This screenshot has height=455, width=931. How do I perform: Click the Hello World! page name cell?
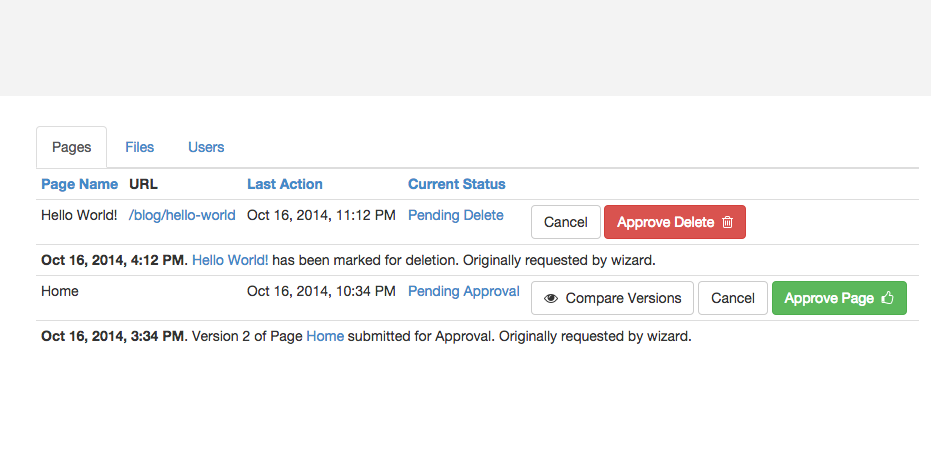[x=79, y=215]
